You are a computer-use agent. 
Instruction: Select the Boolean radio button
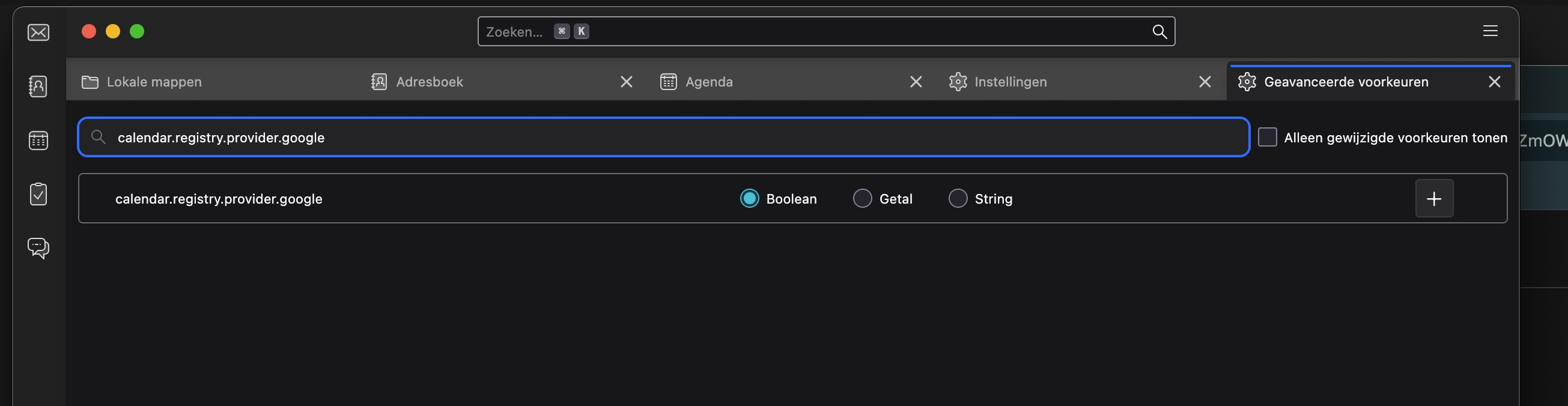click(749, 199)
